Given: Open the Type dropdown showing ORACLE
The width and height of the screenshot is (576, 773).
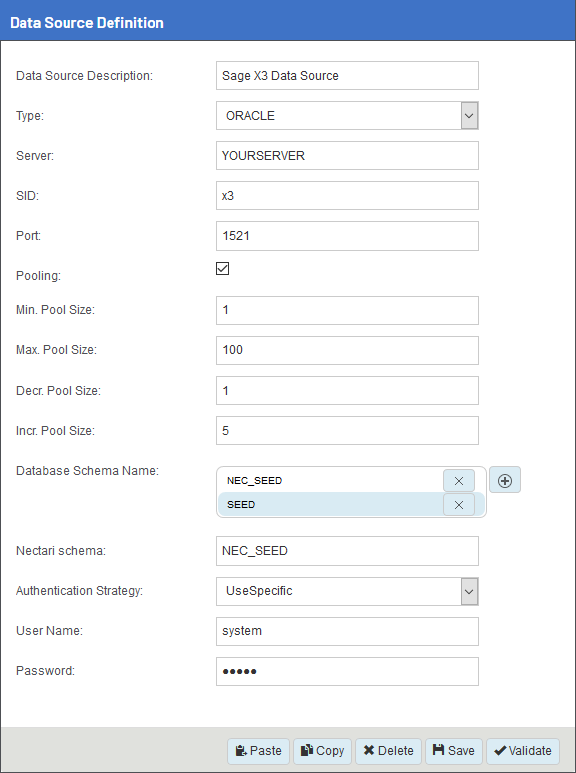Looking at the screenshot, I should tap(347, 116).
